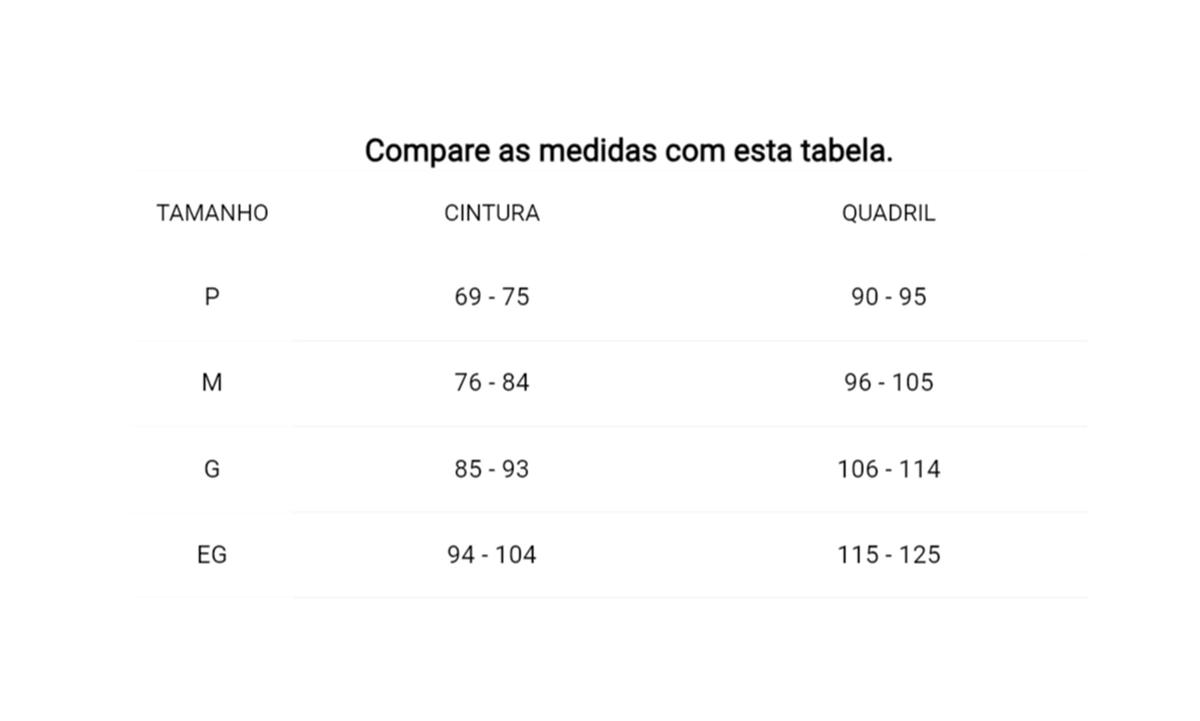Viewport: 1200px width, 721px height.
Task: Select hip value 115 - 125
Action: (x=889, y=555)
